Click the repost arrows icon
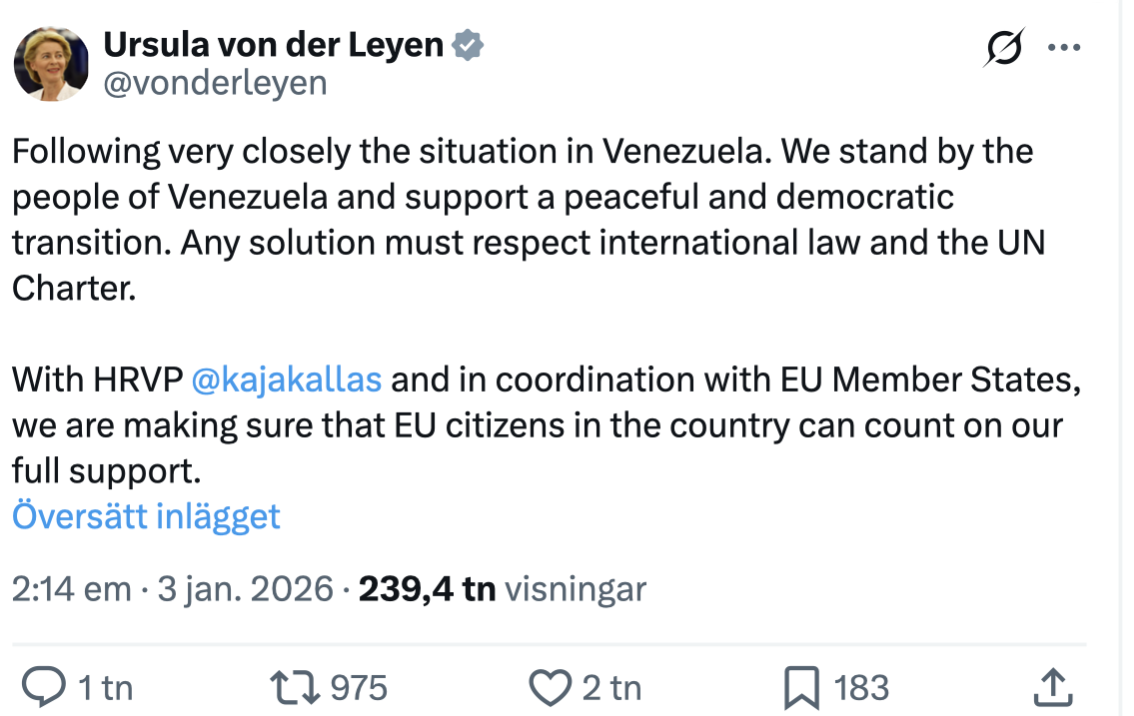 296,687
